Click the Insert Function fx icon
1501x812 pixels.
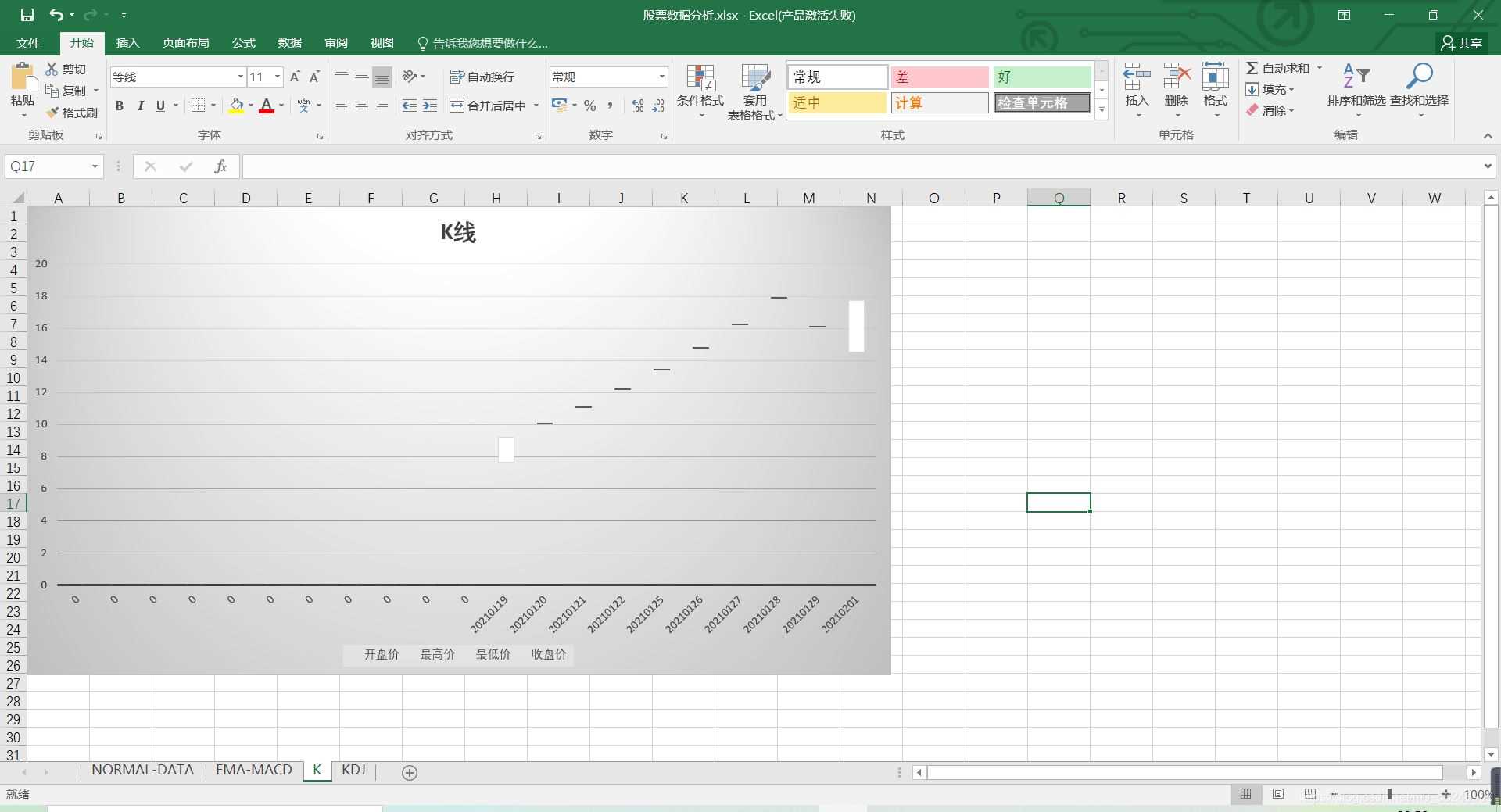coord(220,166)
